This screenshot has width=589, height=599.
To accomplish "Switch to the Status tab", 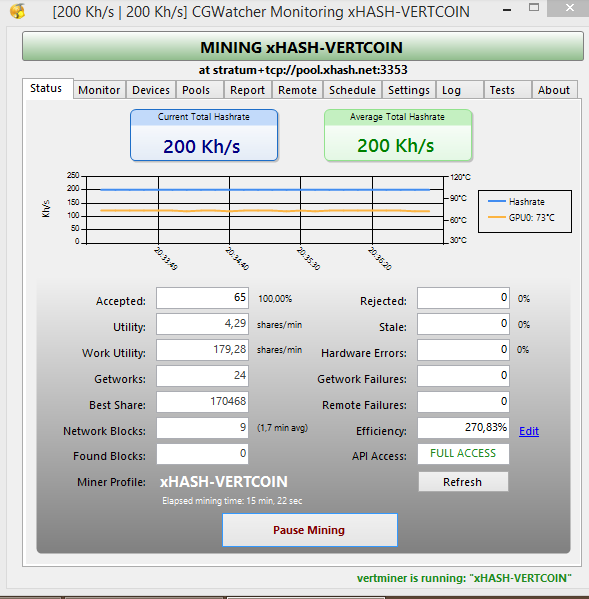I will pos(47,88).
